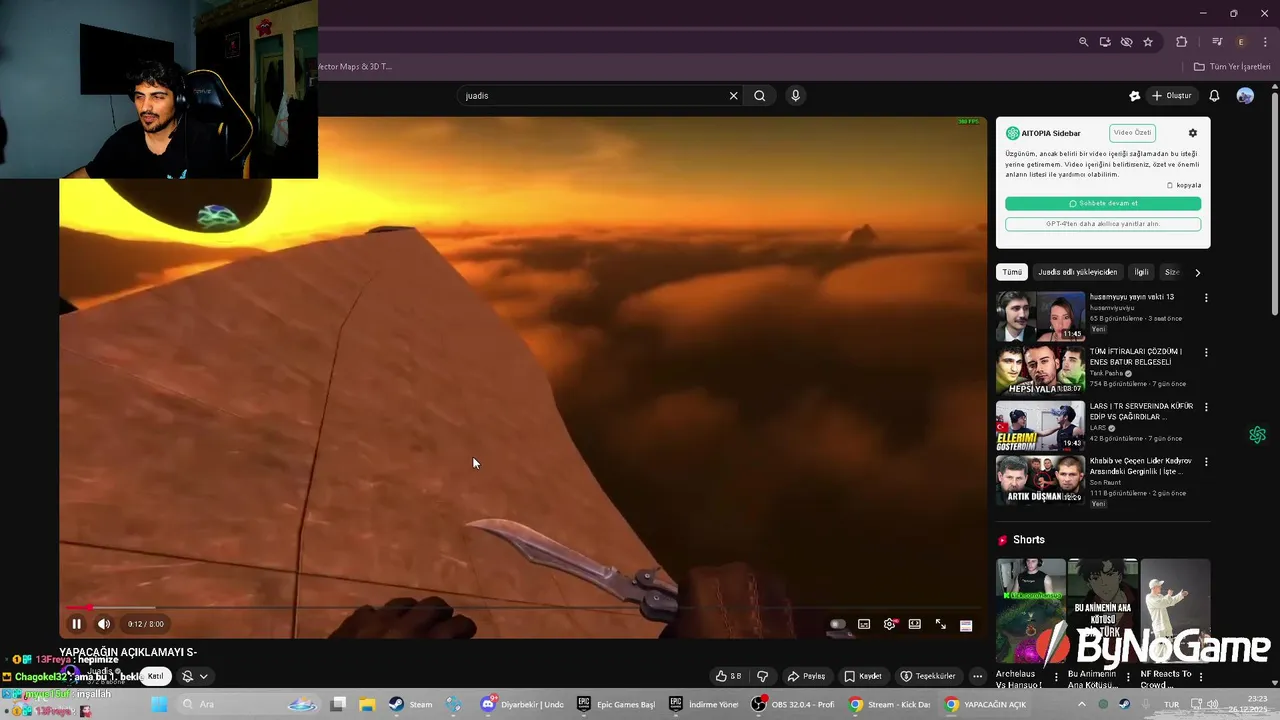This screenshot has width=1280, height=720.
Task: Clear the search box with the X
Action: pos(733,96)
